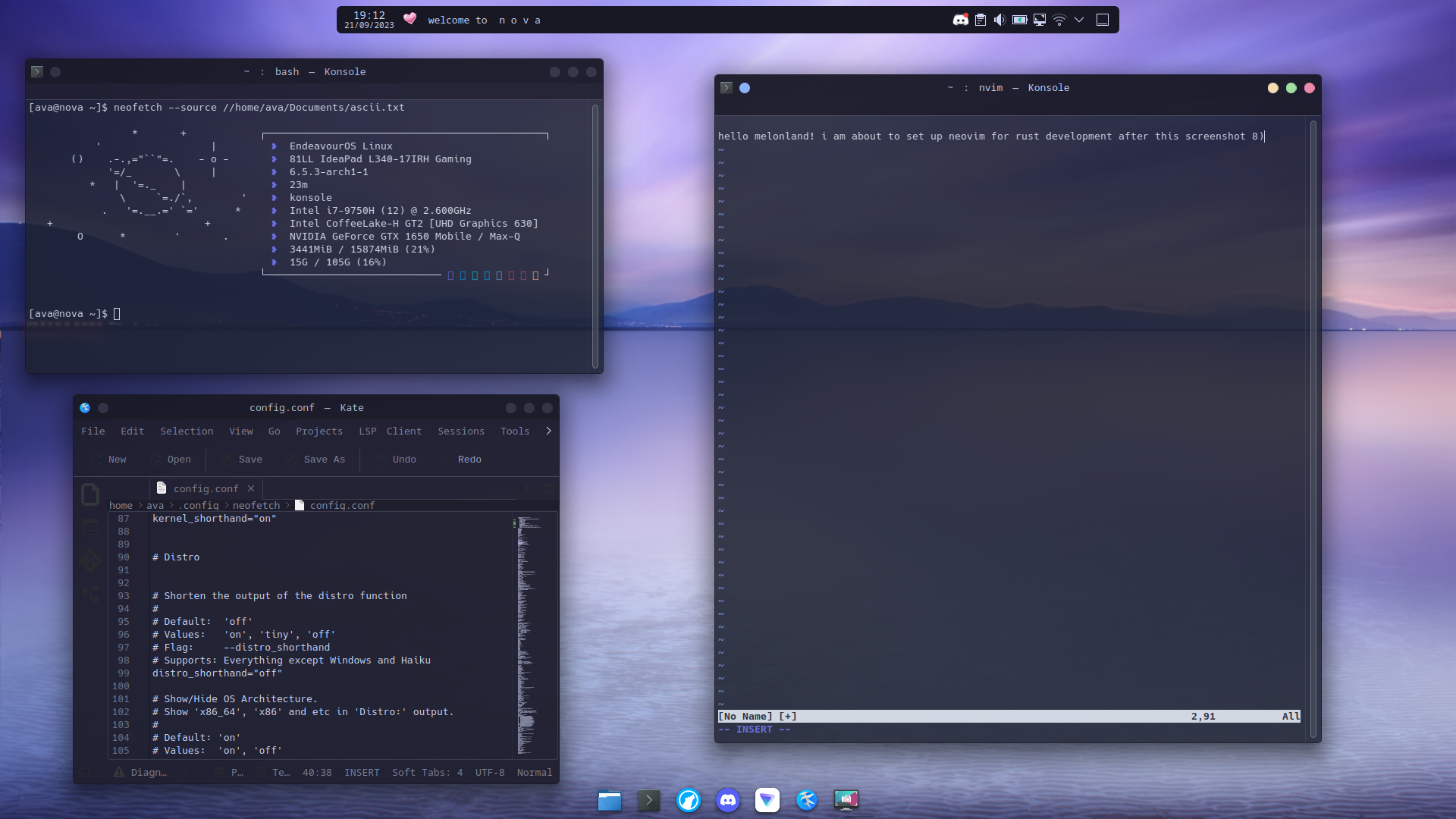Toggle the blue pin dot in the nvim window title bar
The height and width of the screenshot is (819, 1456).
(745, 88)
